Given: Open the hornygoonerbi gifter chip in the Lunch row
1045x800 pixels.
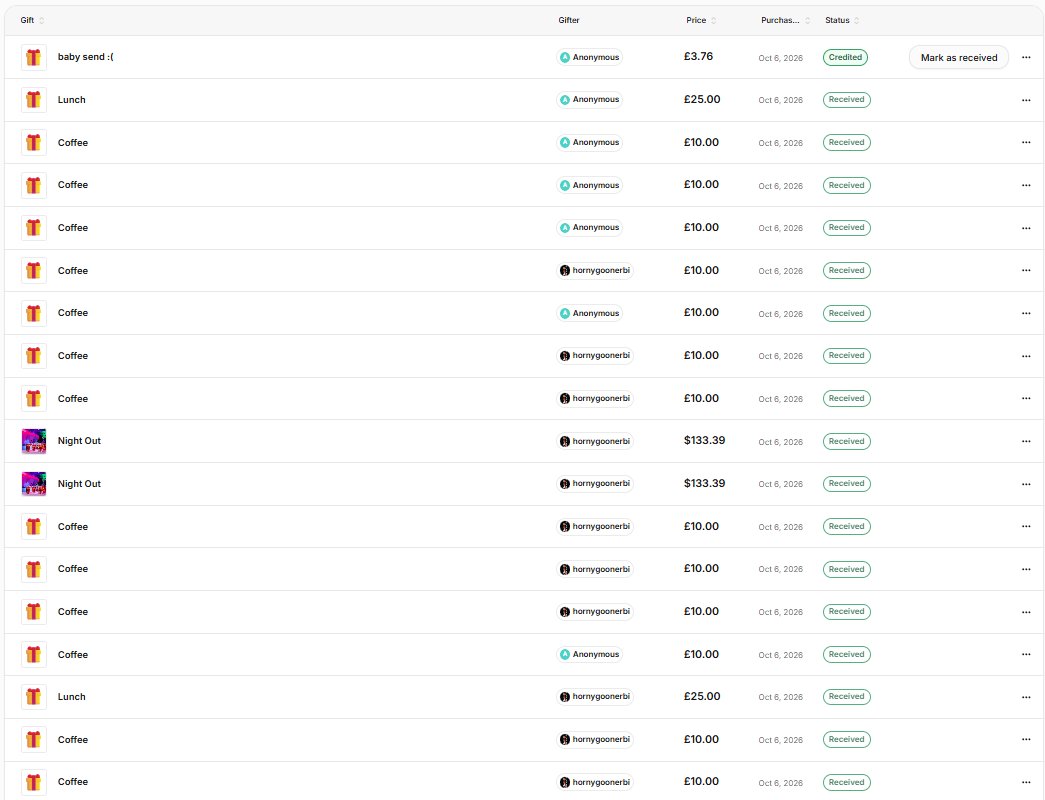Looking at the screenshot, I should tap(594, 697).
